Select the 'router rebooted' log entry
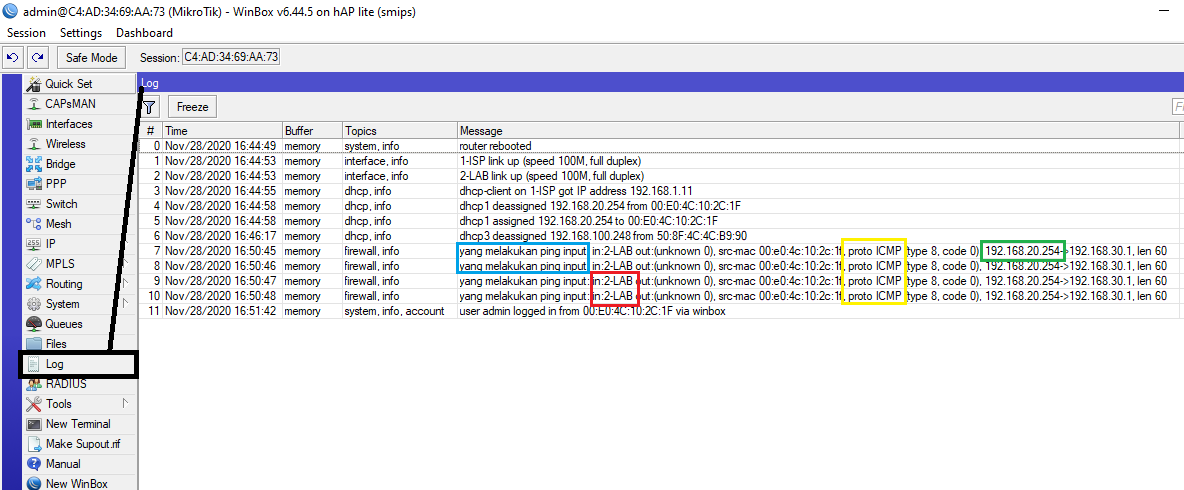 [x=661, y=146]
